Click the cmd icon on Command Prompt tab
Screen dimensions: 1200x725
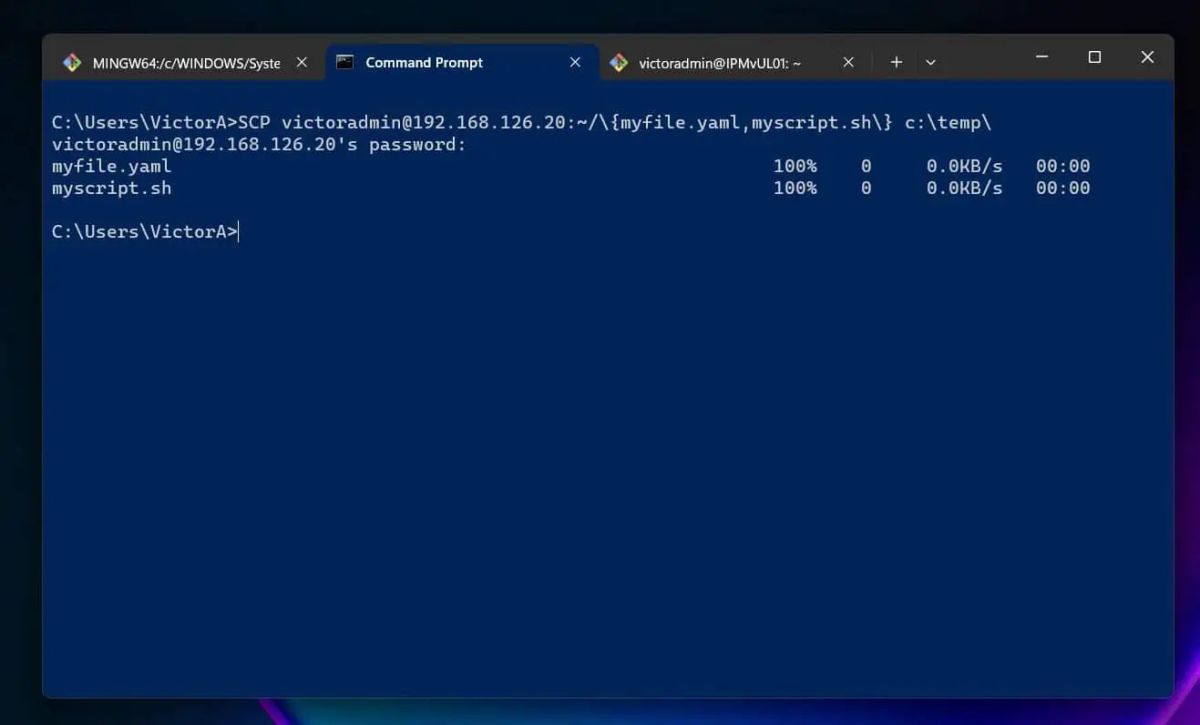[345, 62]
